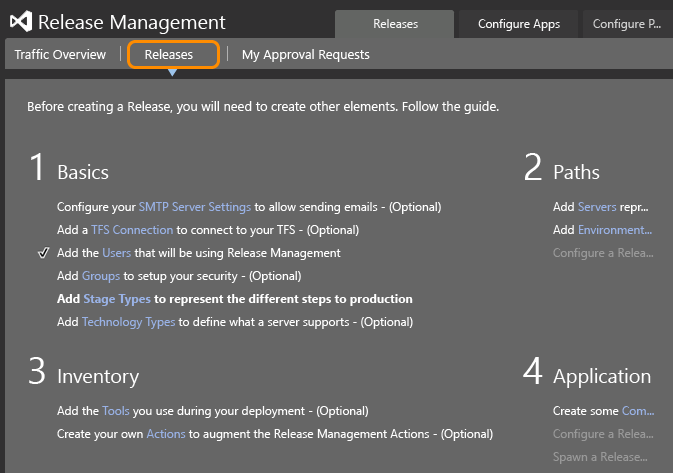Screen dimensions: 673x473
Task: Open the Environment... link under Paths
Action: [615, 230]
